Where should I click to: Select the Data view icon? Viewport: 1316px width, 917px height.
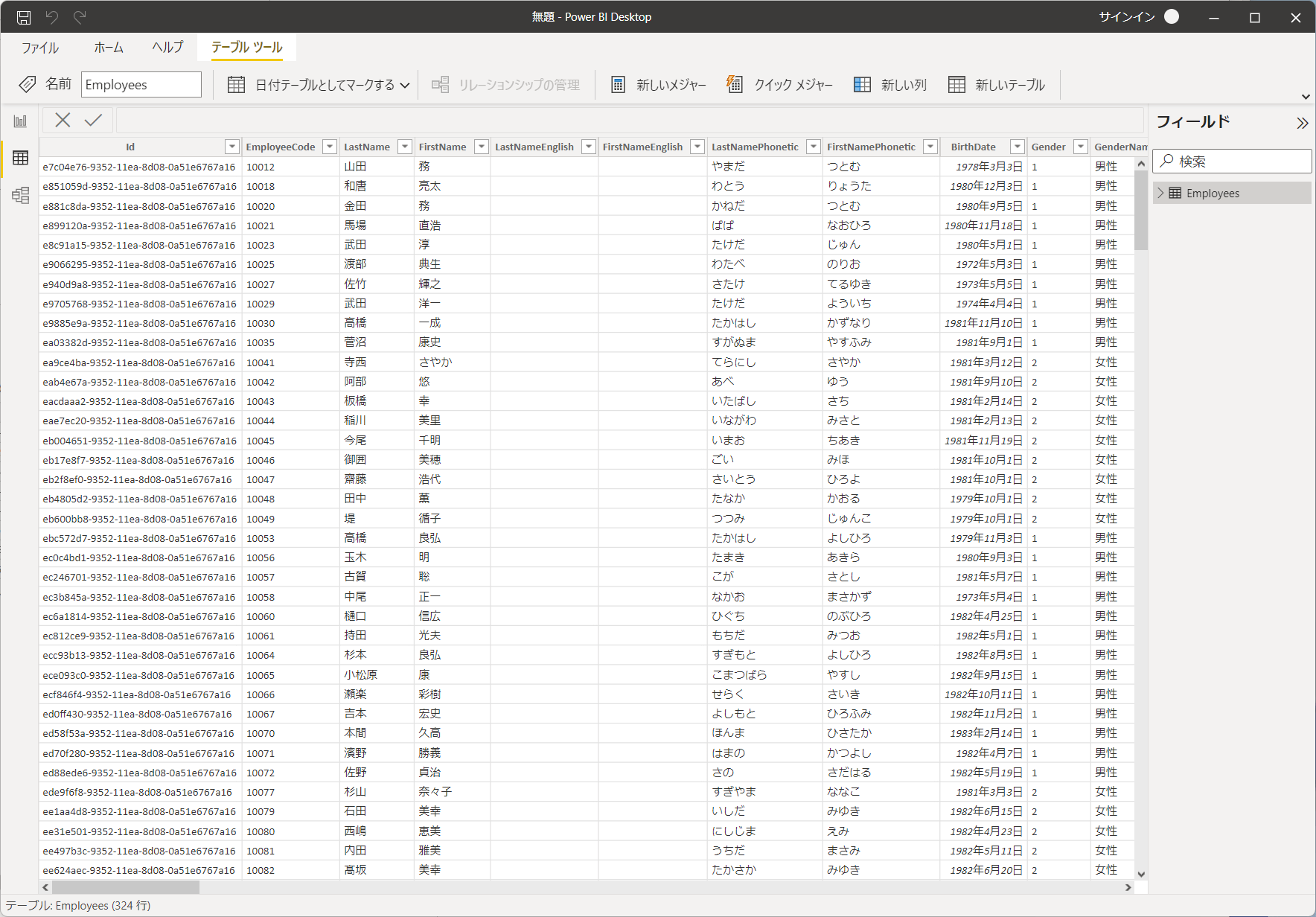click(20, 158)
